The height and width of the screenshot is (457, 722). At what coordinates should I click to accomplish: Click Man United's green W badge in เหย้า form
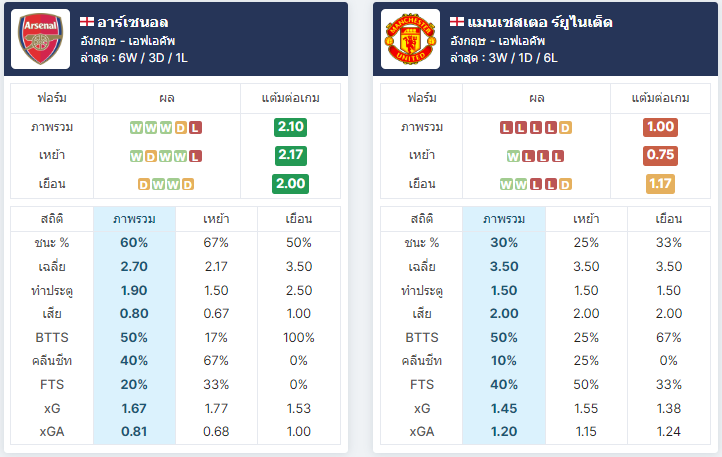[513, 156]
